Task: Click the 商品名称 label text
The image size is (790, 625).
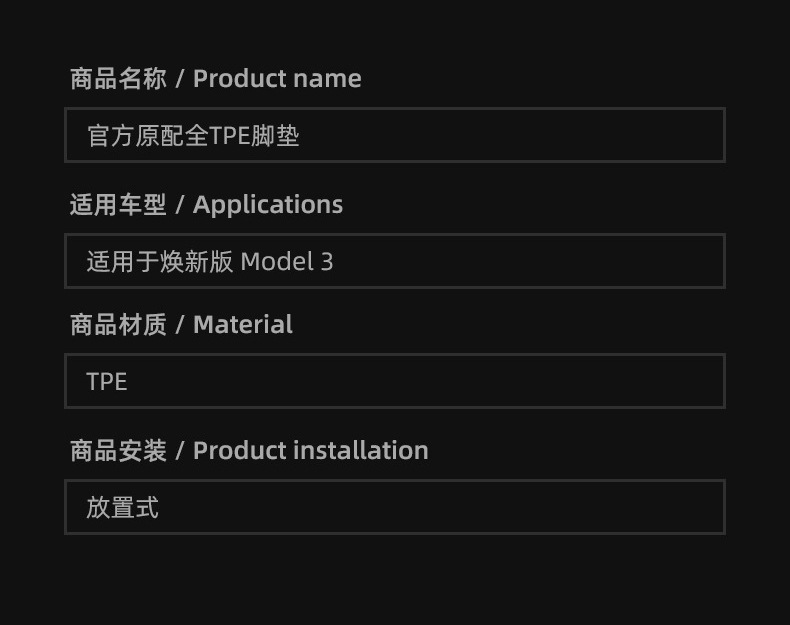Action: (118, 78)
